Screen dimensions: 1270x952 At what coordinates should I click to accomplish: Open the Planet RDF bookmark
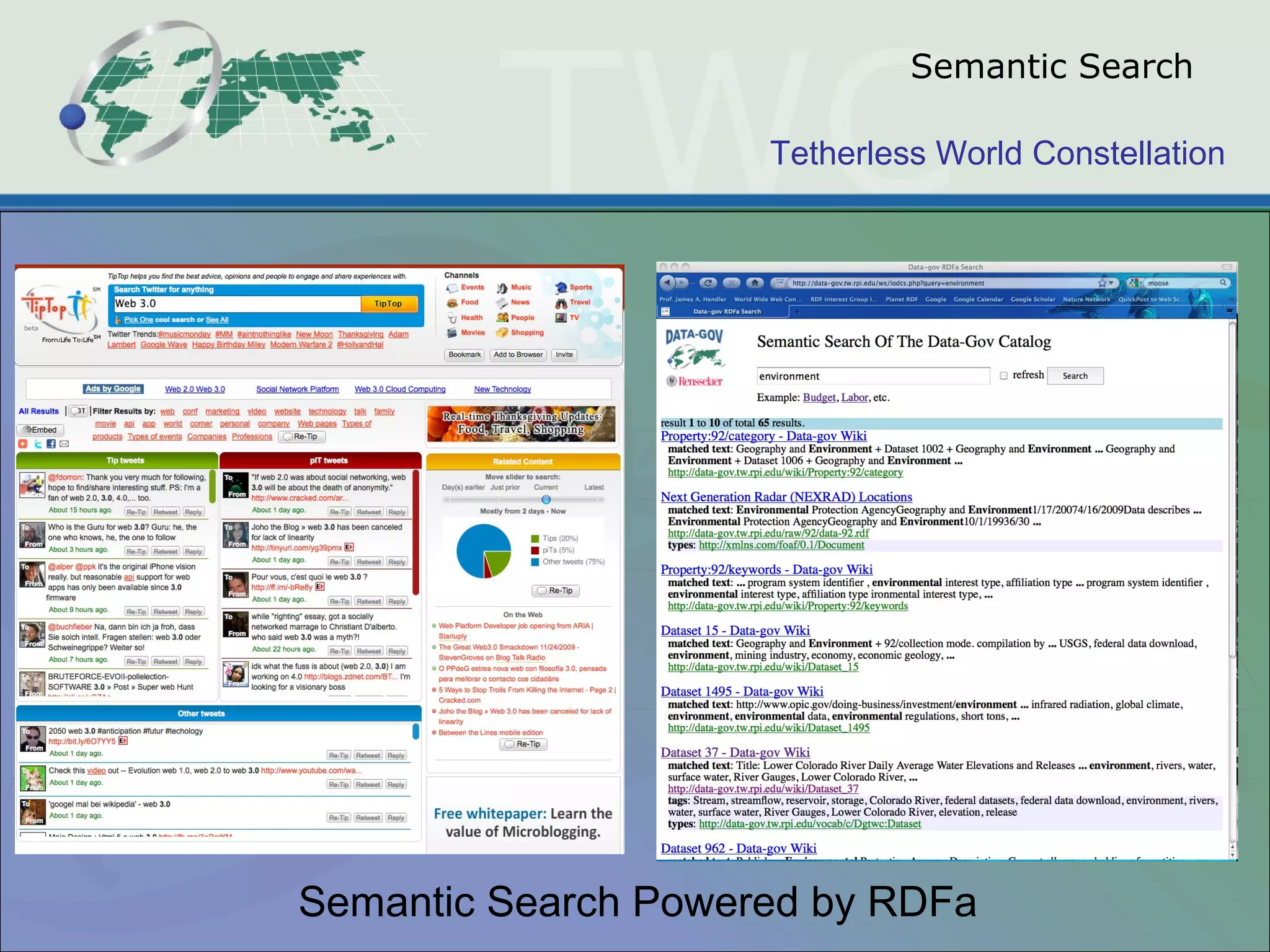pos(901,299)
